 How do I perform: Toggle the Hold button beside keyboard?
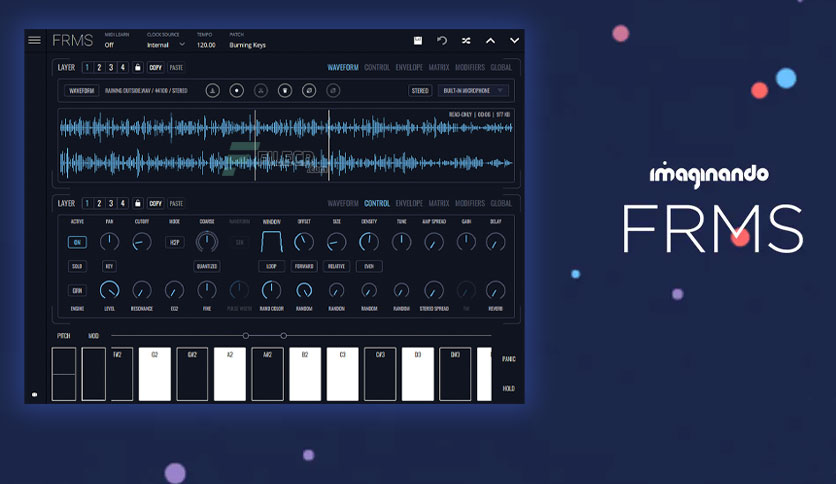coord(509,389)
